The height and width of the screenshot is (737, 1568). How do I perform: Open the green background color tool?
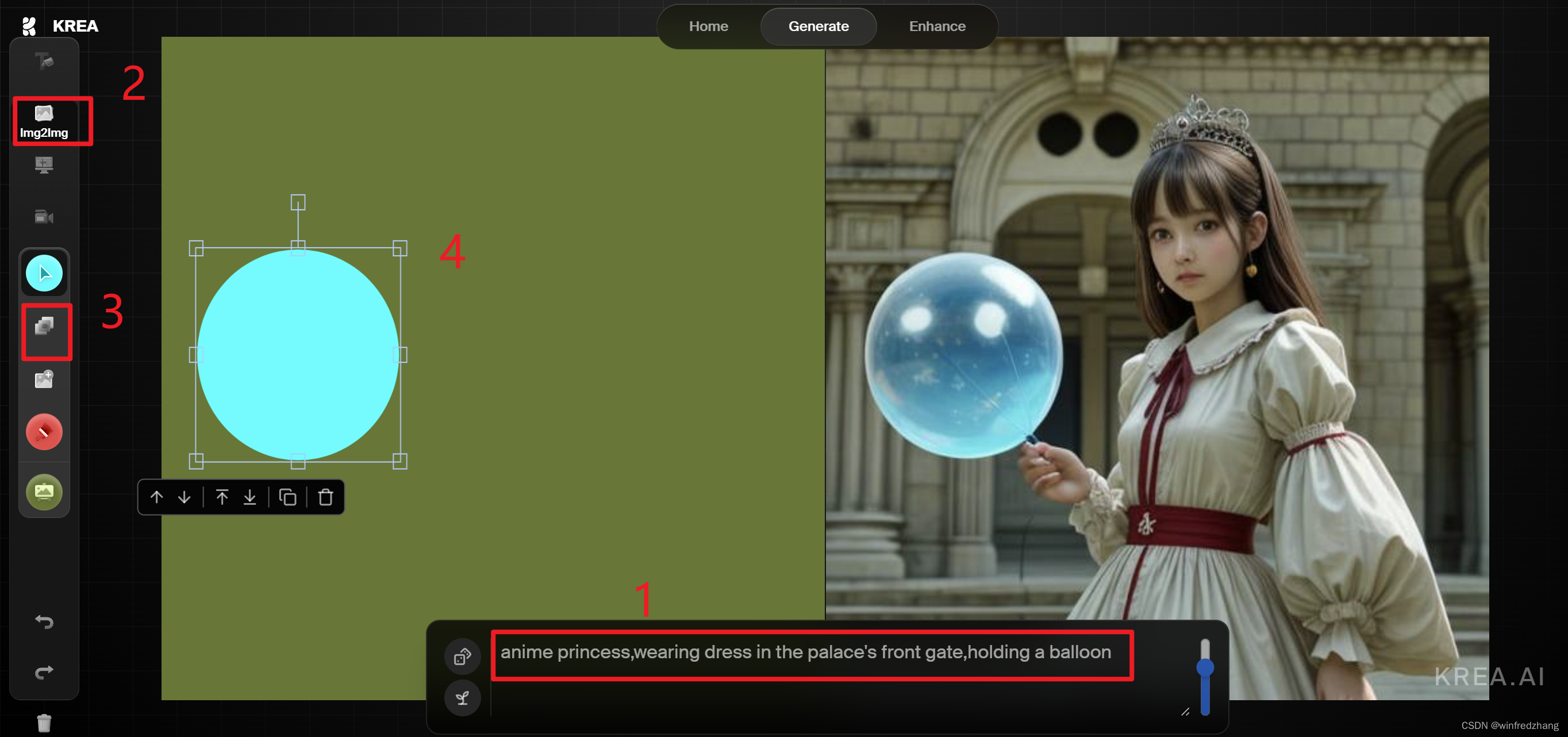(x=44, y=491)
